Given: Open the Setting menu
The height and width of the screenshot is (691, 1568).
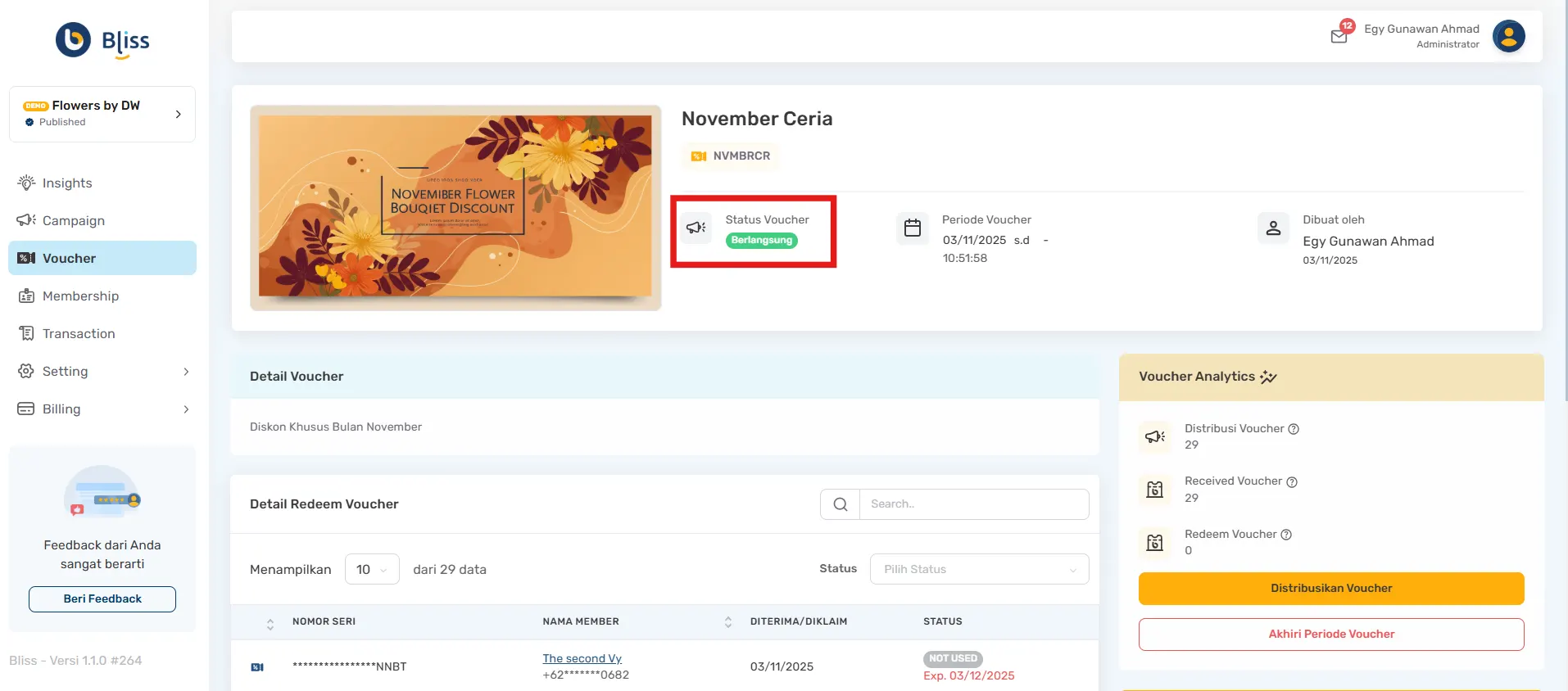Looking at the screenshot, I should (x=102, y=371).
